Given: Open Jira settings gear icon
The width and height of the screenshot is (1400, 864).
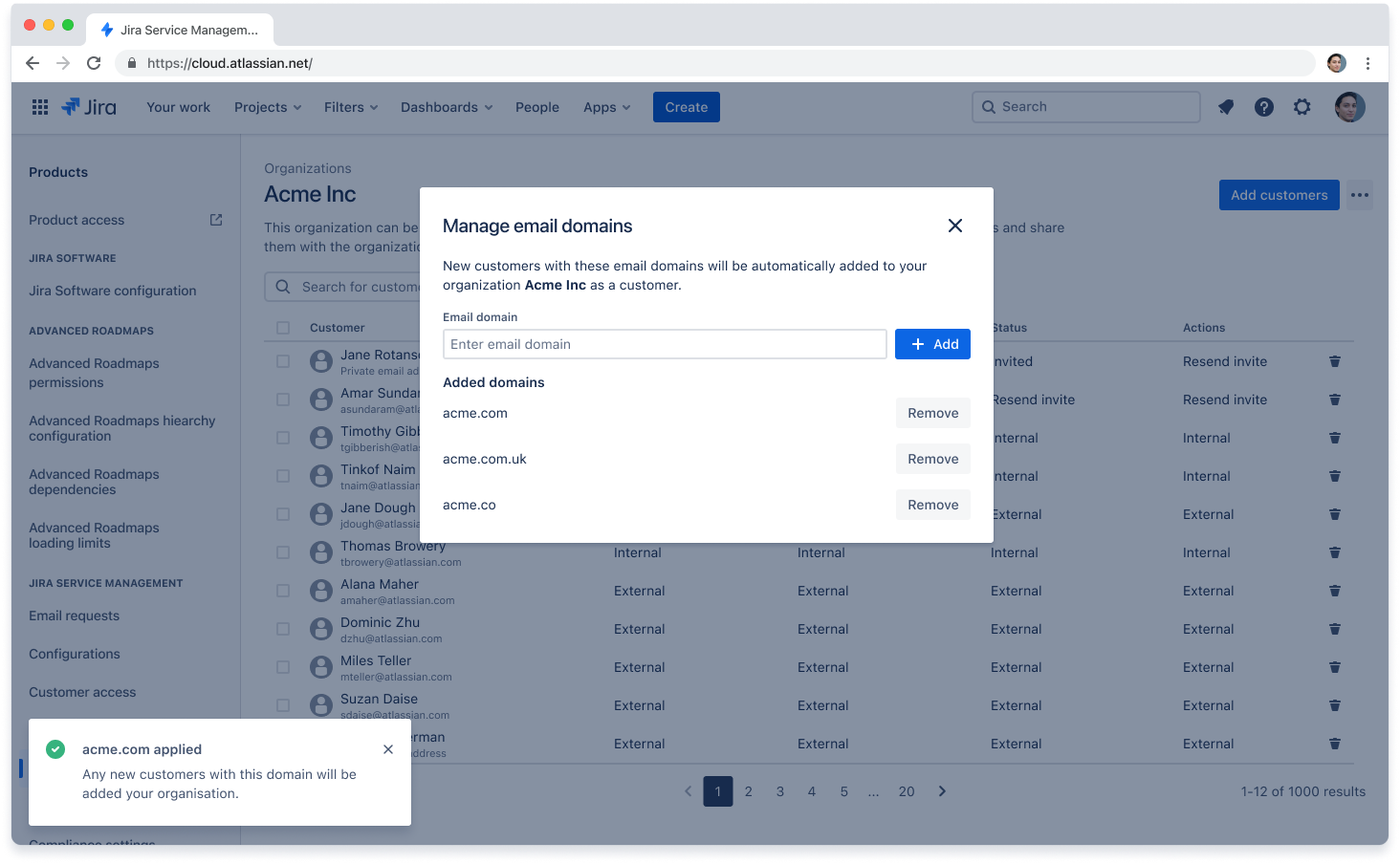Looking at the screenshot, I should pos(1302,106).
